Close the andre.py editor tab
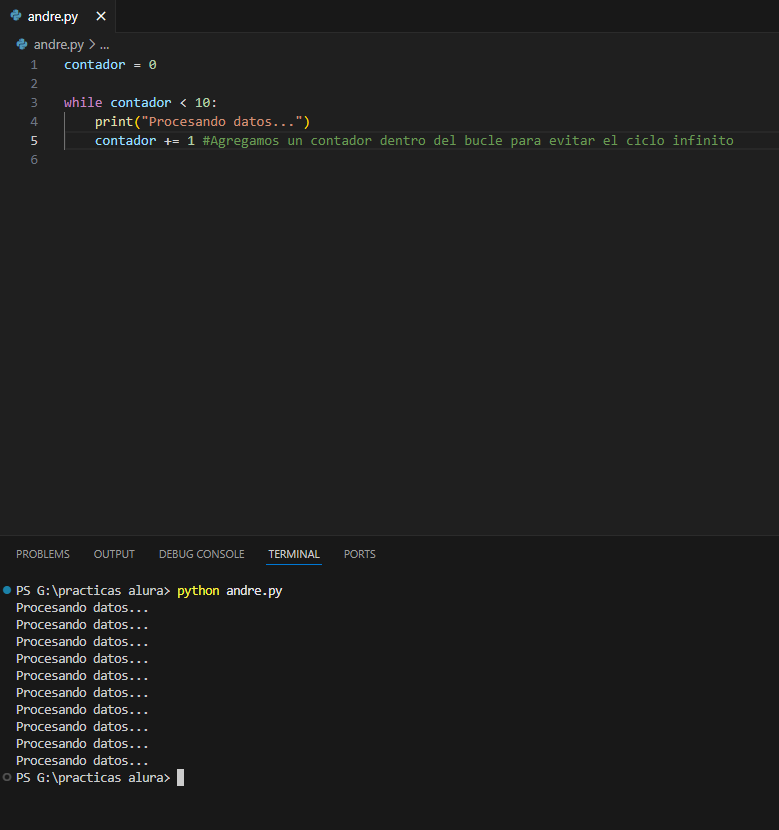The height and width of the screenshot is (830, 779). pyautogui.click(x=100, y=16)
